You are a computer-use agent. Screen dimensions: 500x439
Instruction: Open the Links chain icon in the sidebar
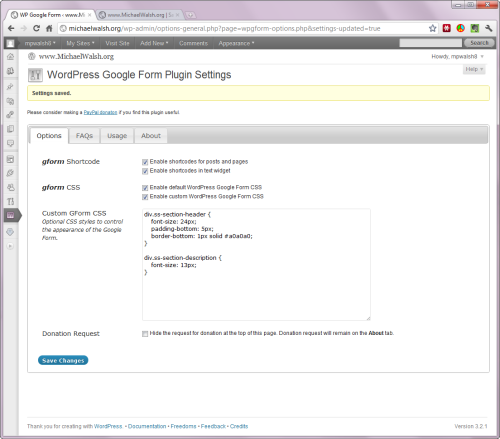coord(10,115)
